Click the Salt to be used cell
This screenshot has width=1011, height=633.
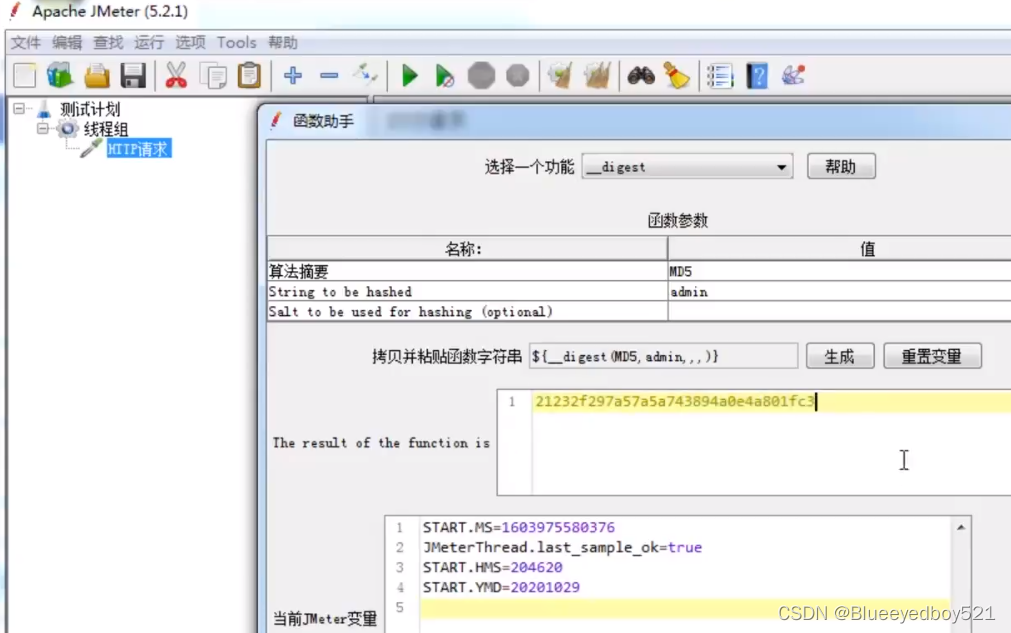(x=467, y=312)
